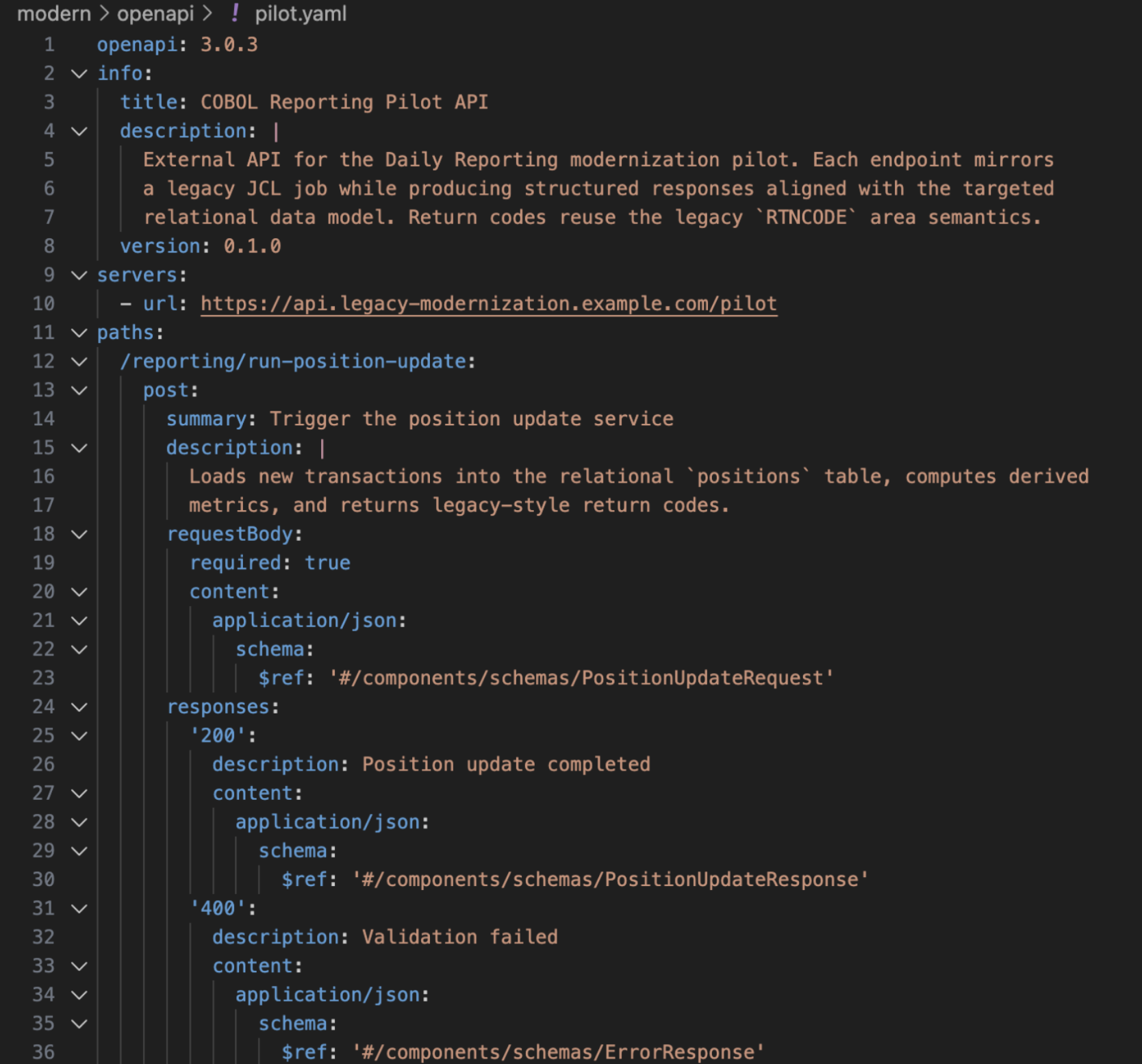The width and height of the screenshot is (1142, 1064).
Task: Collapse the '200' response block
Action: pyautogui.click(x=78, y=735)
